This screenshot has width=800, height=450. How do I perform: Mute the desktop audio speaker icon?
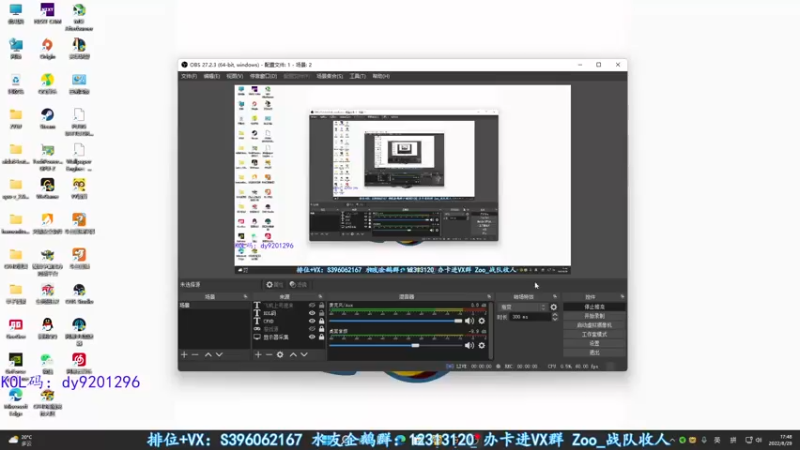469,345
